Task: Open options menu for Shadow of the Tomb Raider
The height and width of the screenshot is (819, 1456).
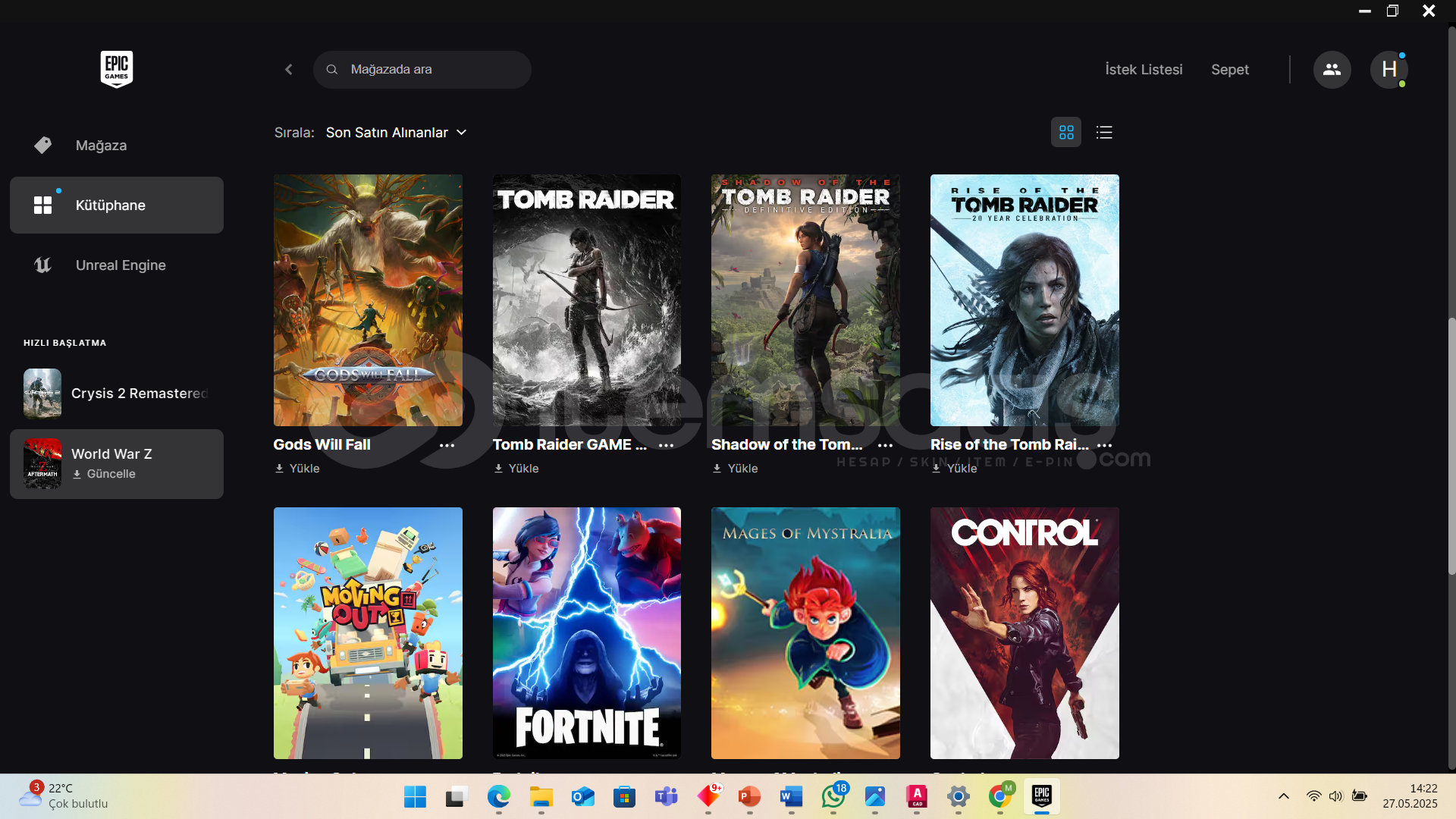Action: [x=885, y=446]
